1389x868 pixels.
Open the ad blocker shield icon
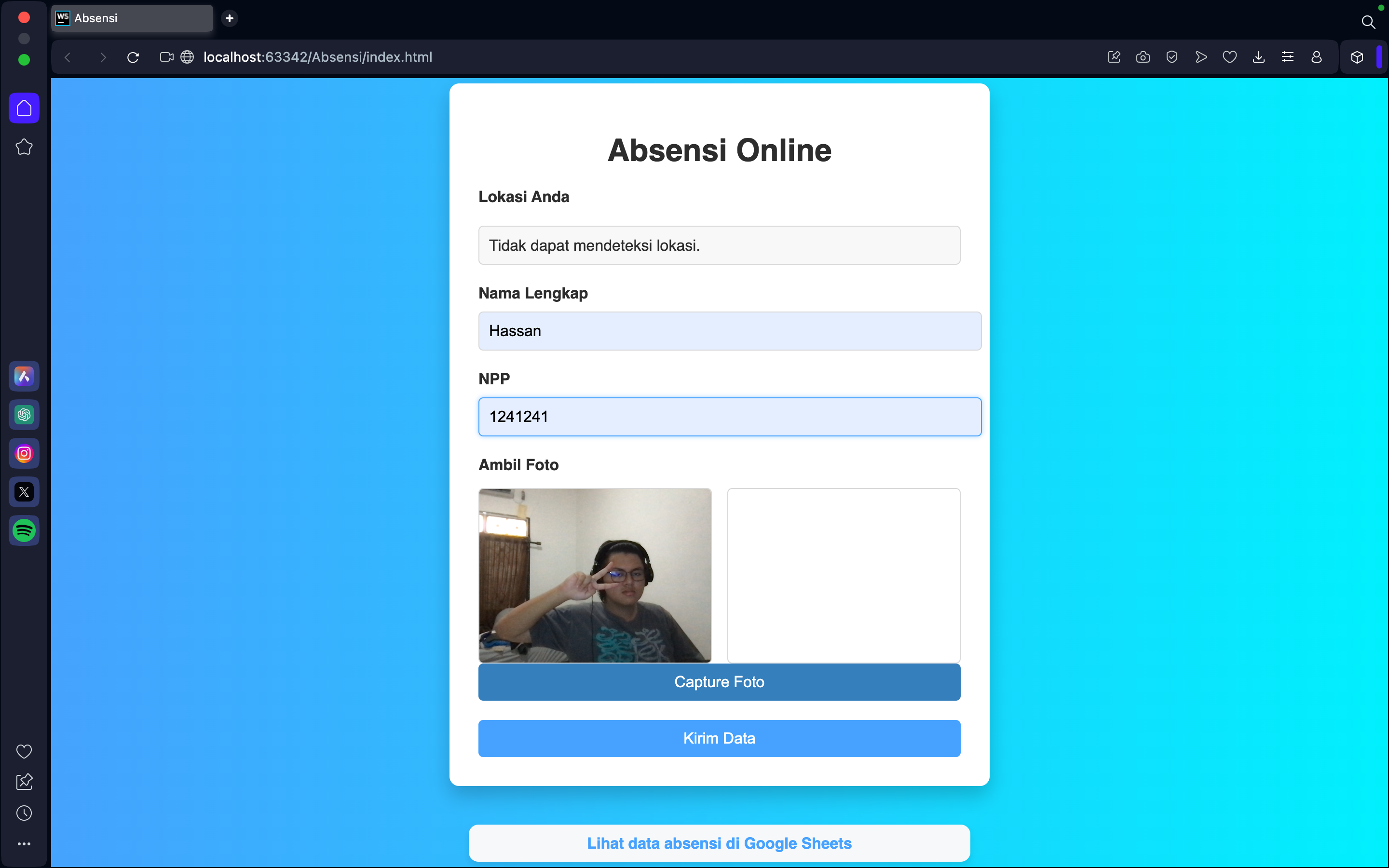[x=1172, y=57]
